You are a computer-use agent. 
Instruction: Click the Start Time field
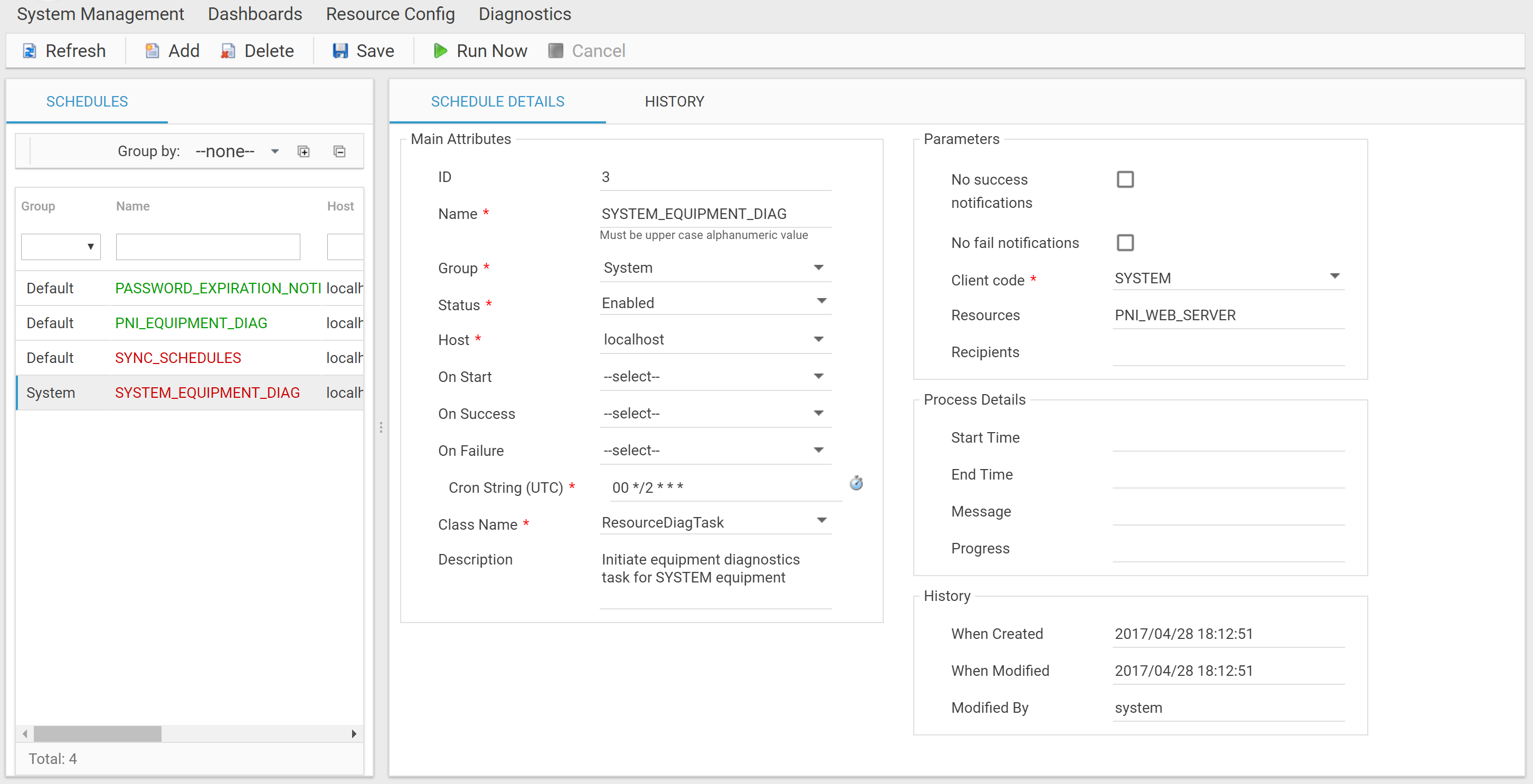pos(1228,438)
